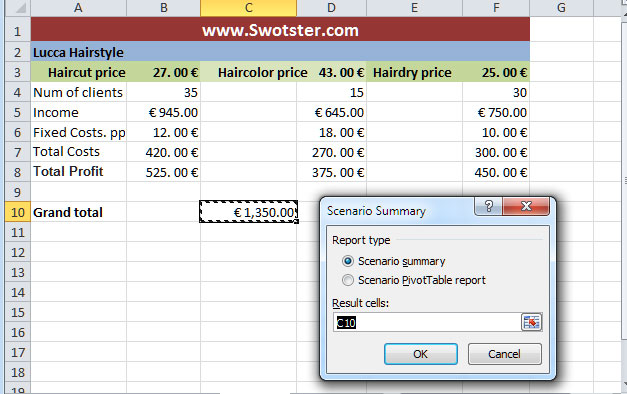This screenshot has width=627, height=394.
Task: Select column D header
Action: 331,8
